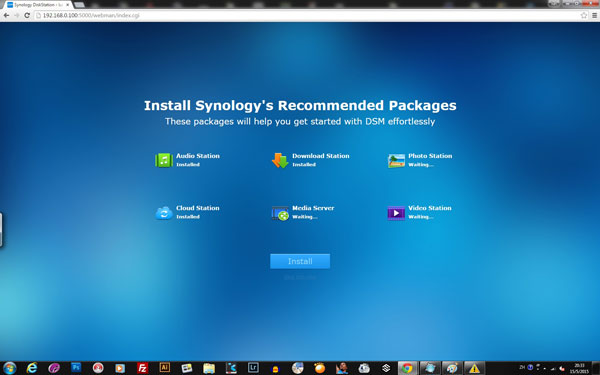The image size is (600, 375).
Task: Click the blue Install button
Action: [300, 261]
